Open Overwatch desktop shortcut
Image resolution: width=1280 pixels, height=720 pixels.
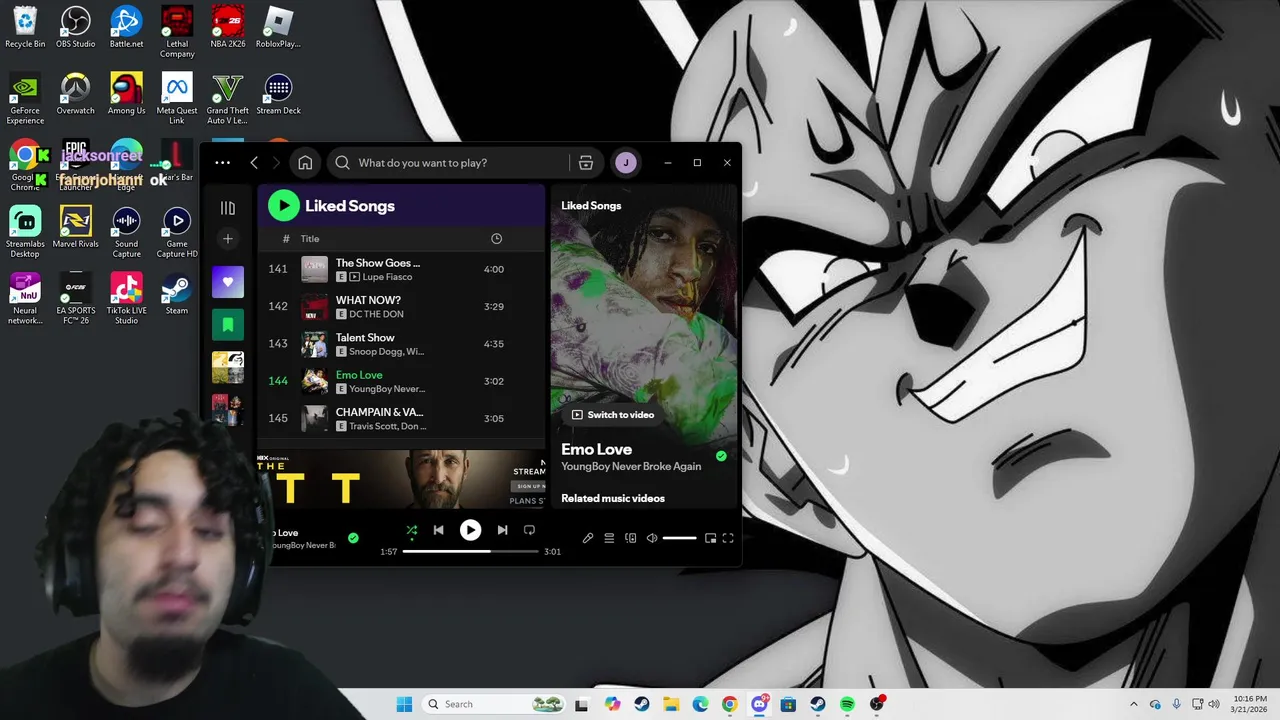coord(76,95)
